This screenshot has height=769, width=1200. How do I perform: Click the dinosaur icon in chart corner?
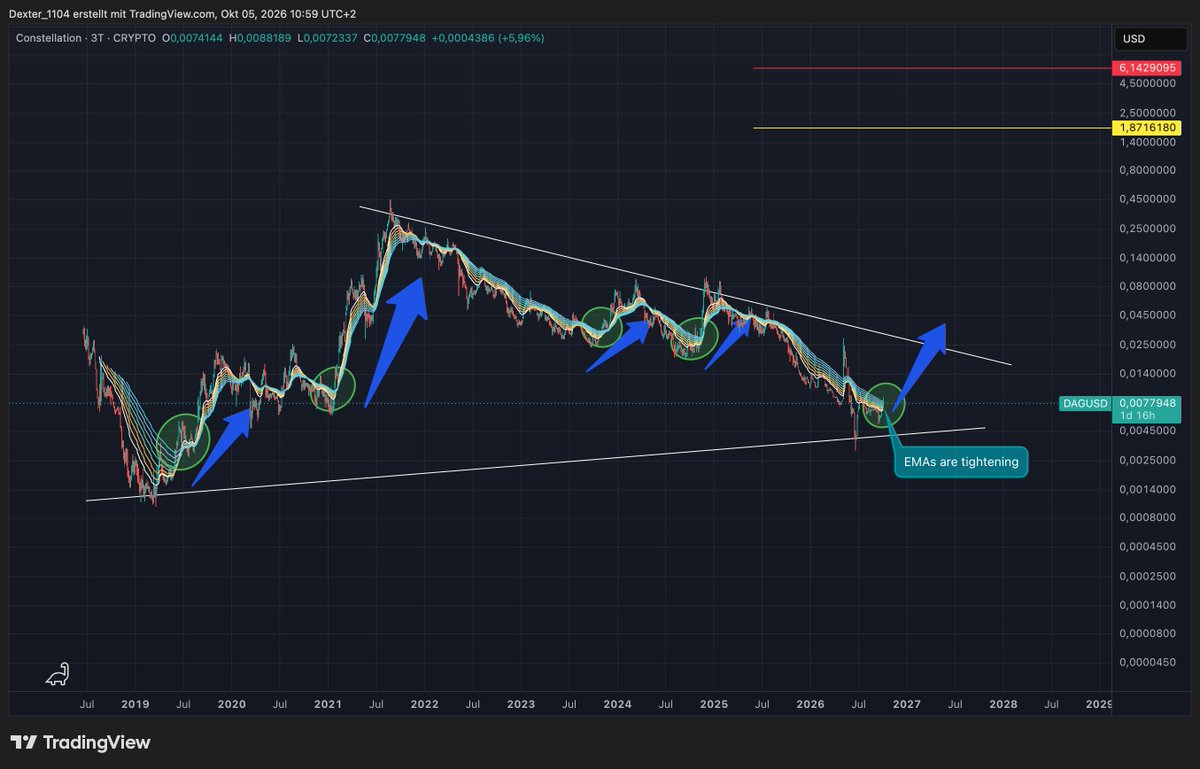(x=57, y=675)
